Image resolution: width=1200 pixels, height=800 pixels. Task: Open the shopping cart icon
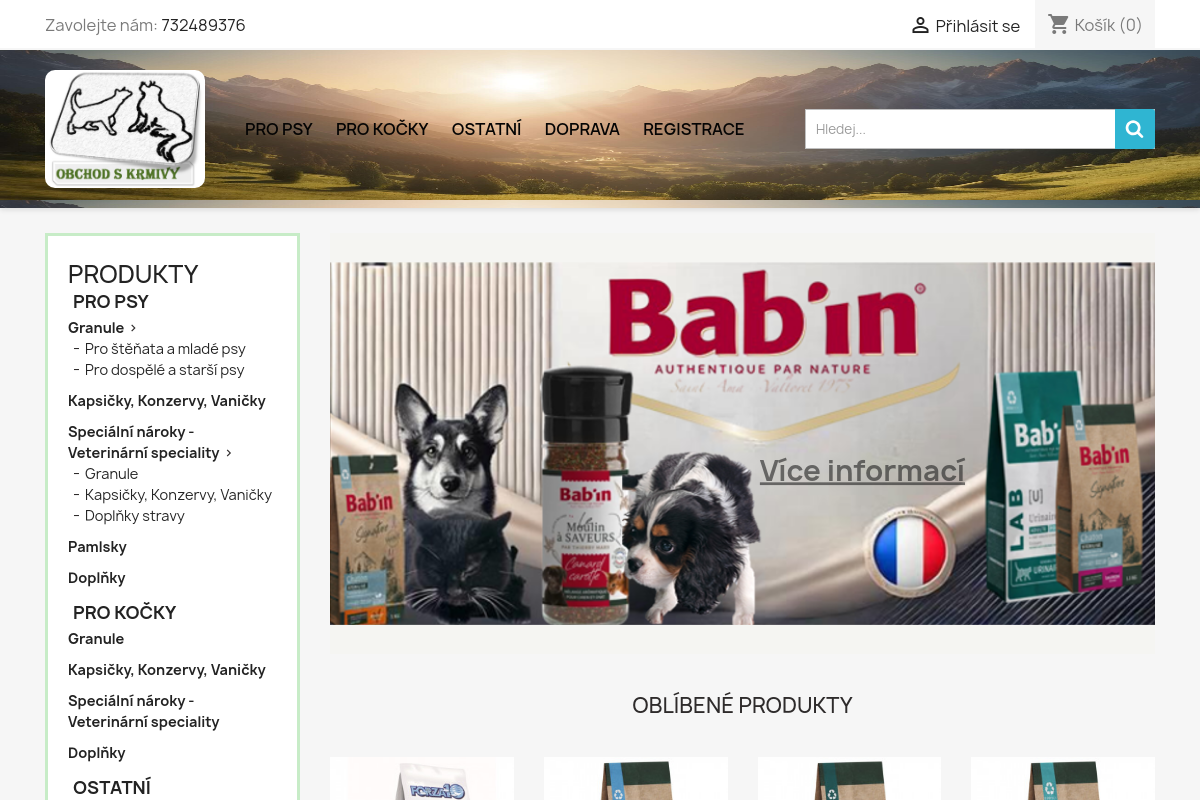1059,25
